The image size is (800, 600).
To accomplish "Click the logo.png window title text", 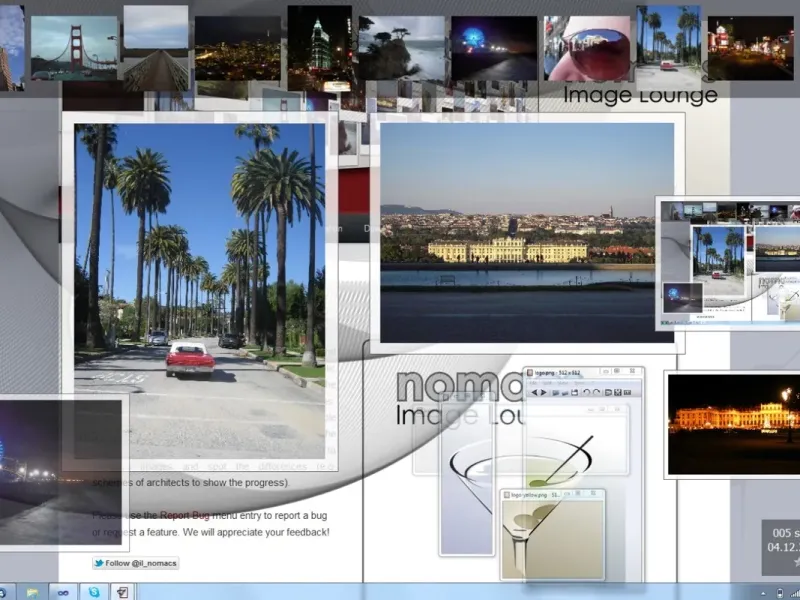I will (557, 373).
